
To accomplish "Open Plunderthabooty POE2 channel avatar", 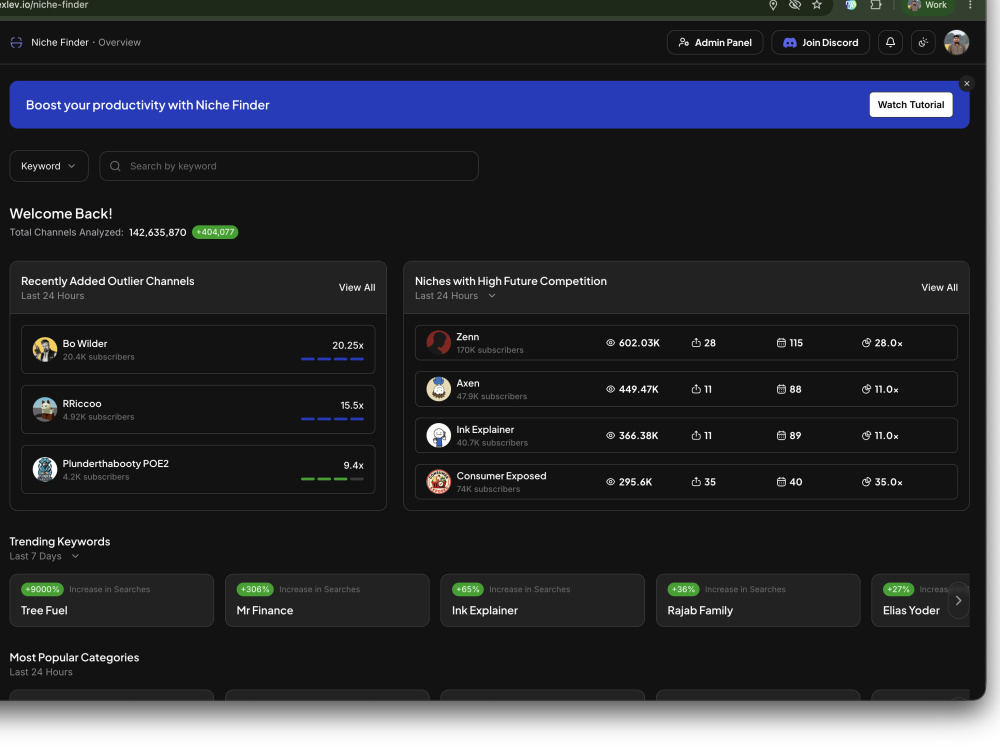I will click(45, 469).
